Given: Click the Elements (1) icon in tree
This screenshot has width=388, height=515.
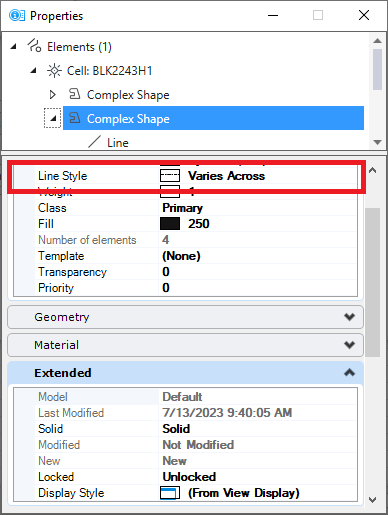Looking at the screenshot, I should pyautogui.click(x=34, y=46).
